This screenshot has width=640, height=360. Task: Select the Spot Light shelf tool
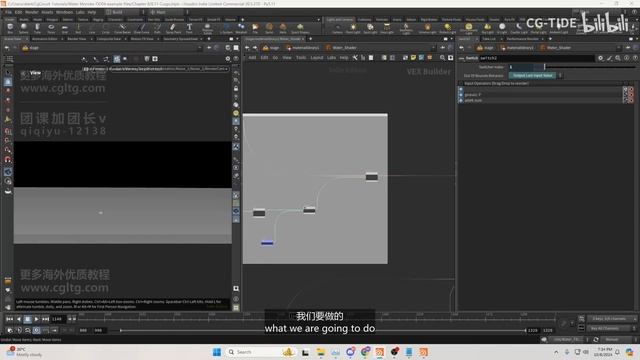pos(370,28)
